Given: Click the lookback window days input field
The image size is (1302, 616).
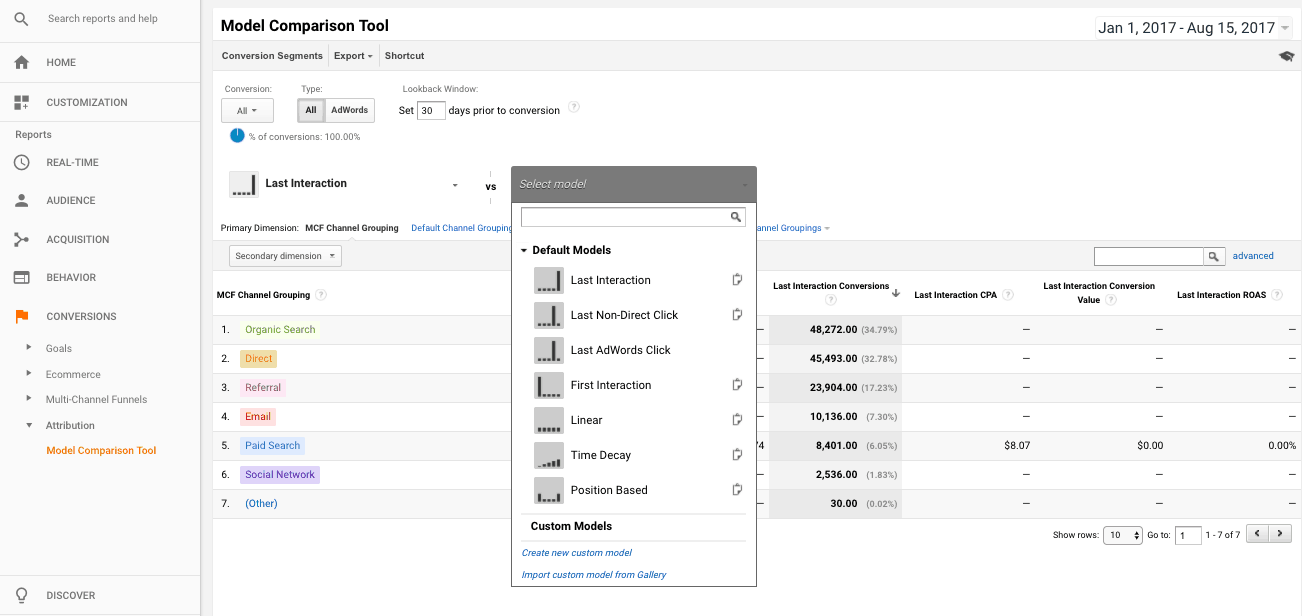Looking at the screenshot, I should (430, 110).
